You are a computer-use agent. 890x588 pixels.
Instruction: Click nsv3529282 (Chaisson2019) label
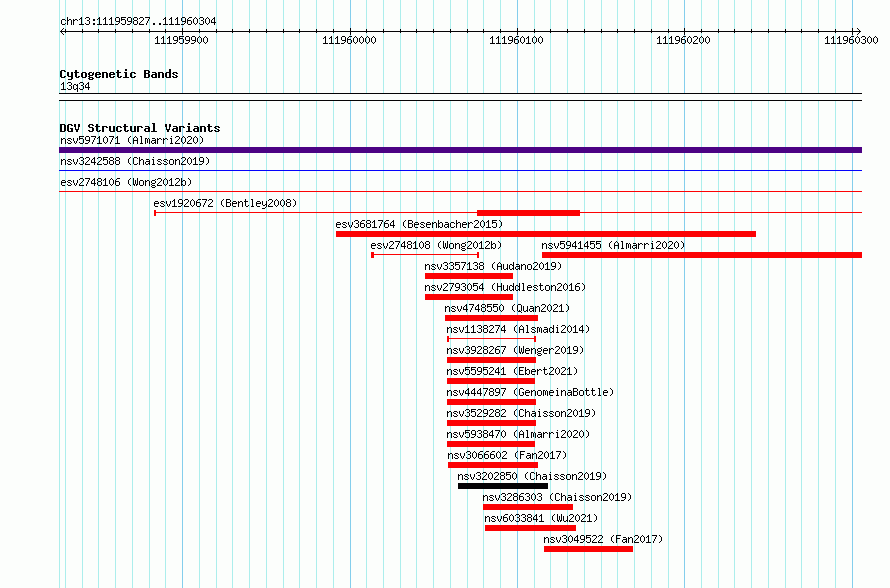coord(521,413)
